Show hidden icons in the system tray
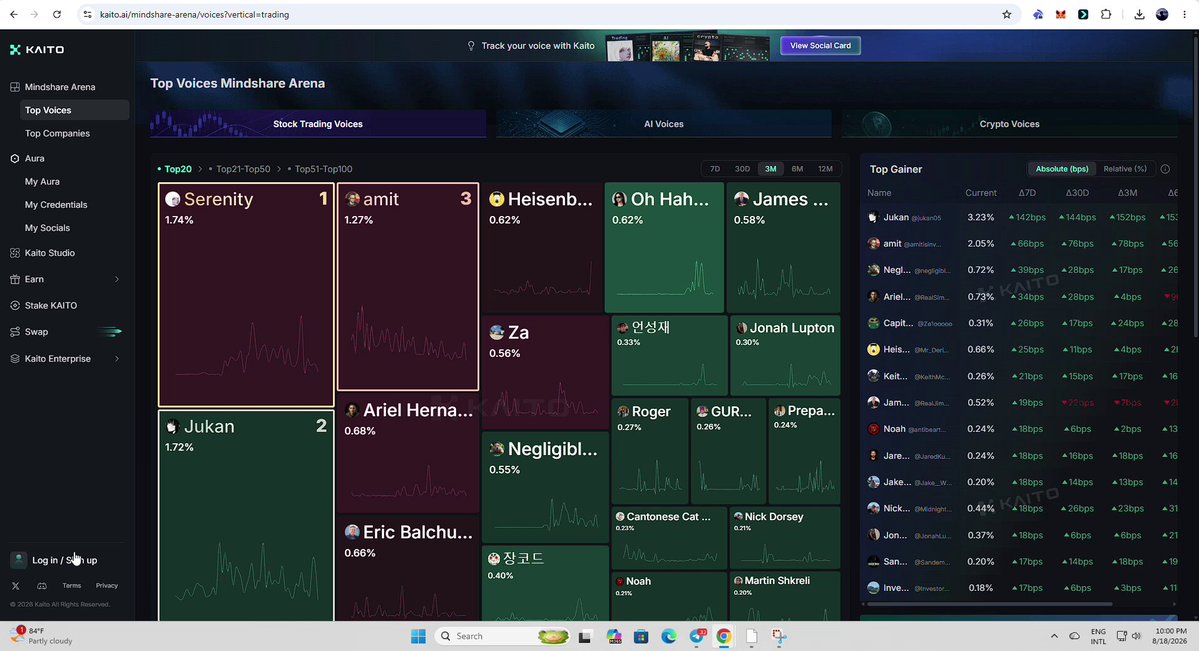 click(x=1054, y=636)
